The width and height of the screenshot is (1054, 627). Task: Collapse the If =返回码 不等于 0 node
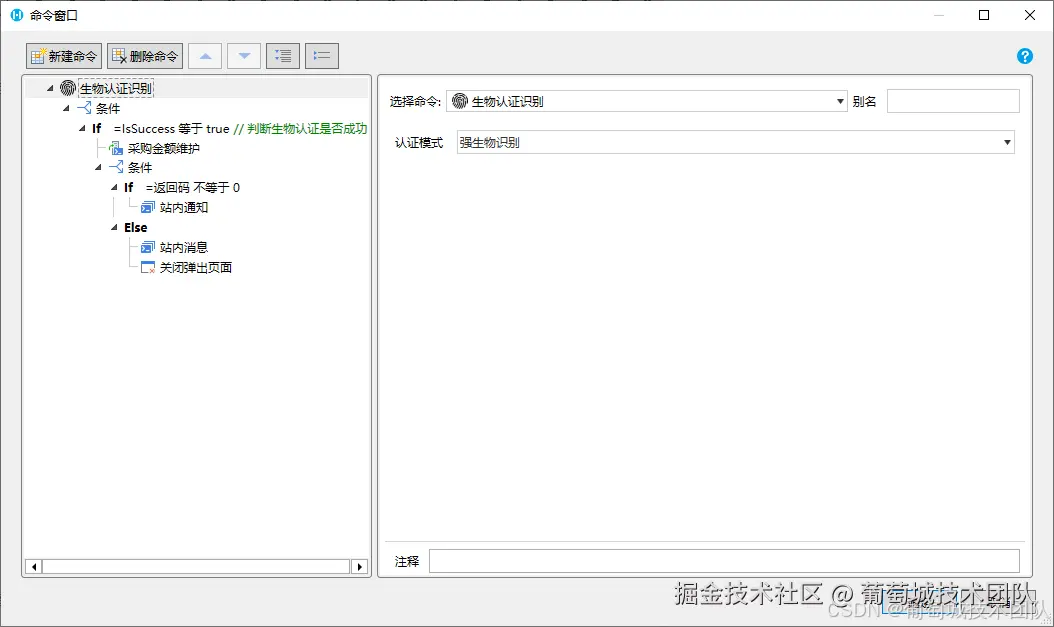(x=113, y=187)
